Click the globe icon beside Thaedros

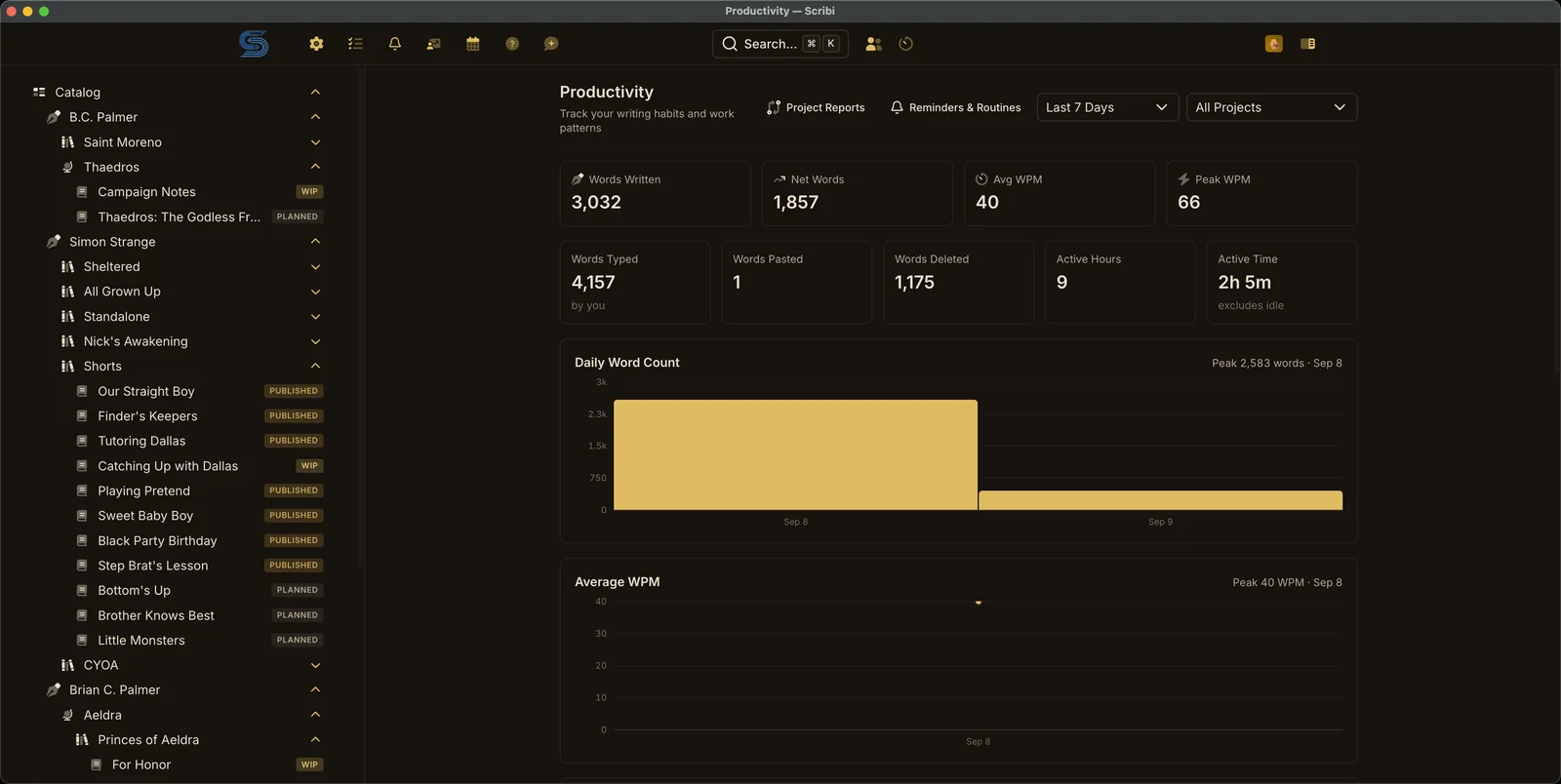pos(67,167)
